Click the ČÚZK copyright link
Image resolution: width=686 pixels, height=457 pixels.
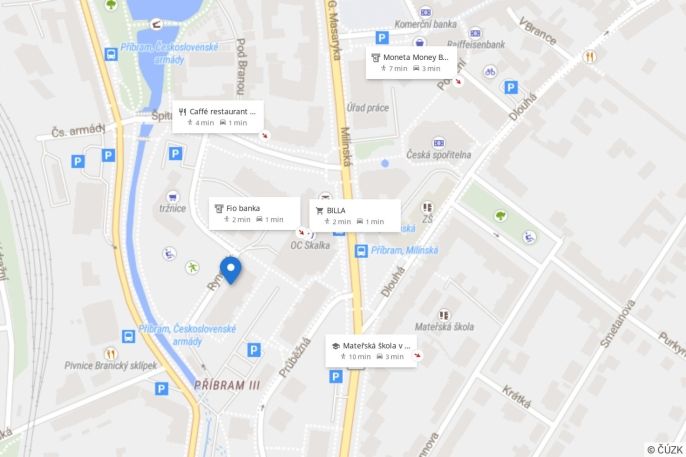point(665,450)
